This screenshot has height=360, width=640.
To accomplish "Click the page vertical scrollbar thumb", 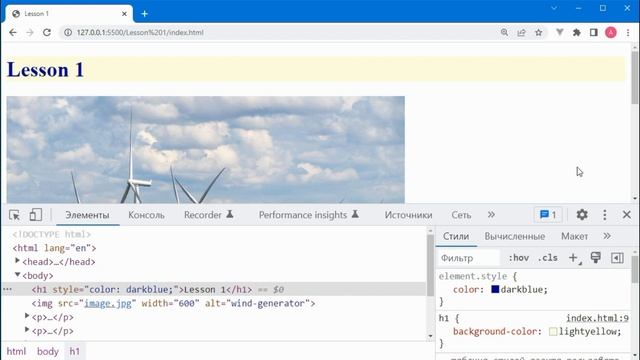I will coord(635,78).
